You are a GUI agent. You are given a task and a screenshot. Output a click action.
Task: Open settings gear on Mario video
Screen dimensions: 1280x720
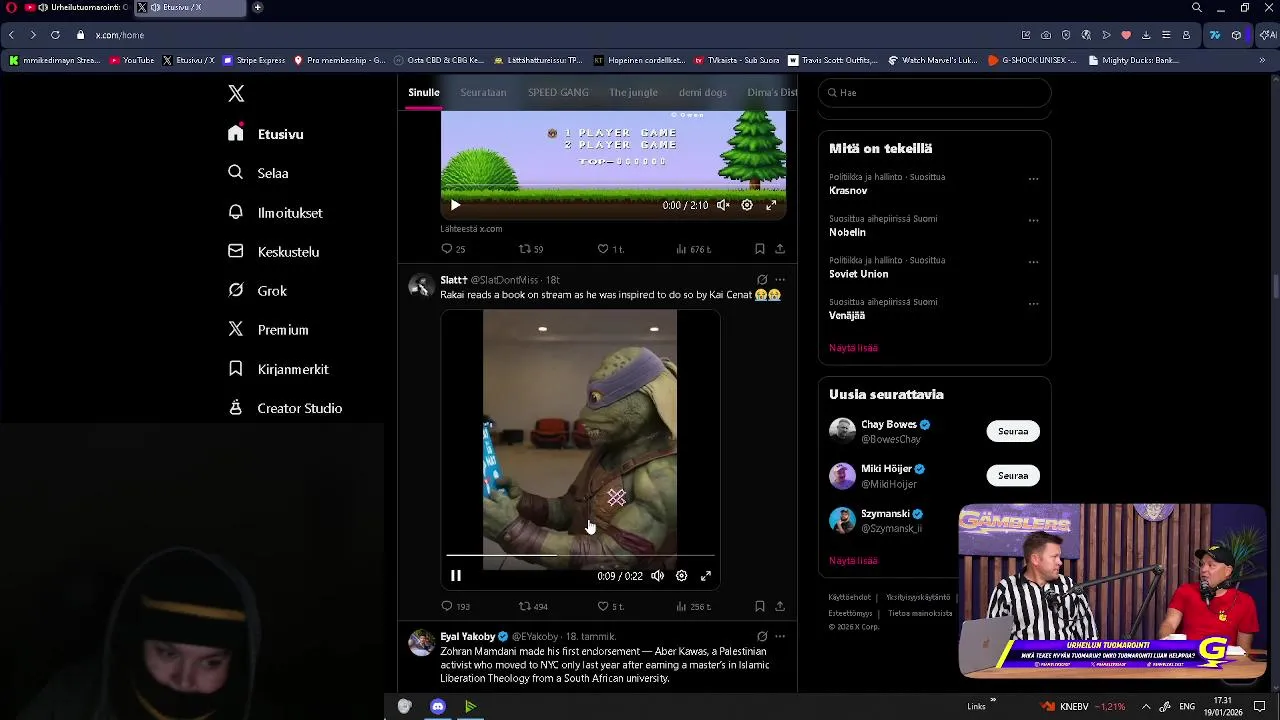point(747,205)
